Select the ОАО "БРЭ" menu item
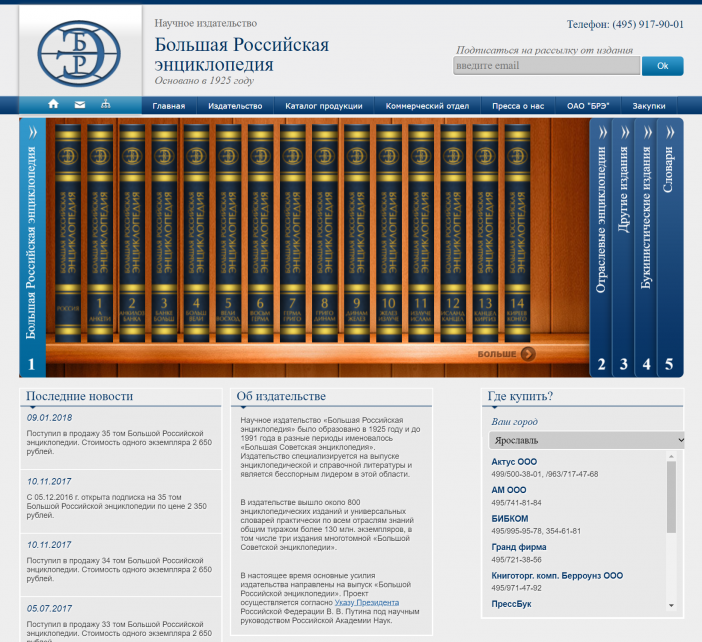This screenshot has width=702, height=642. pyautogui.click(x=588, y=106)
